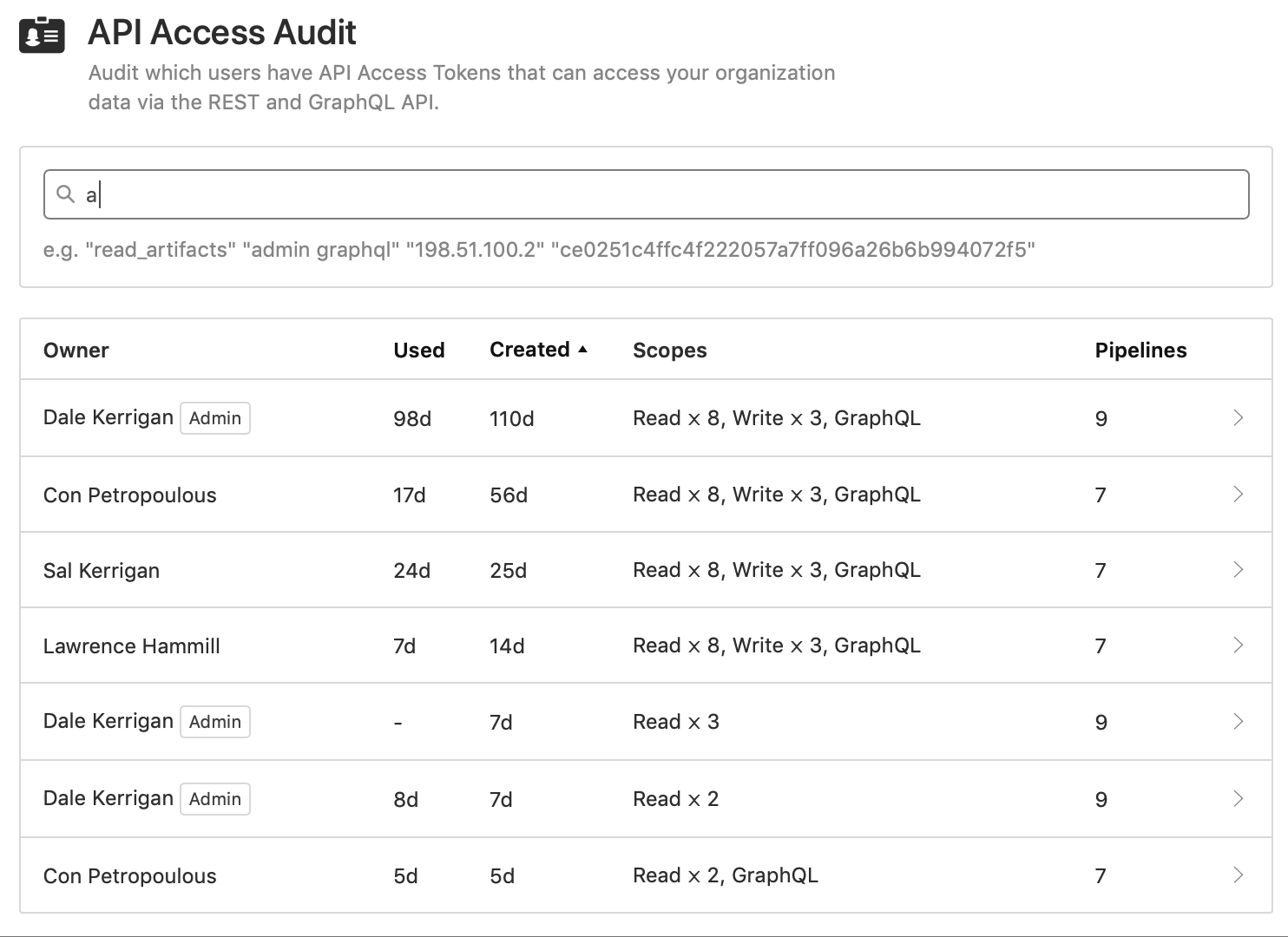Click the magnifying glass search icon
Viewport: 1288px width, 937px height.
pos(66,194)
